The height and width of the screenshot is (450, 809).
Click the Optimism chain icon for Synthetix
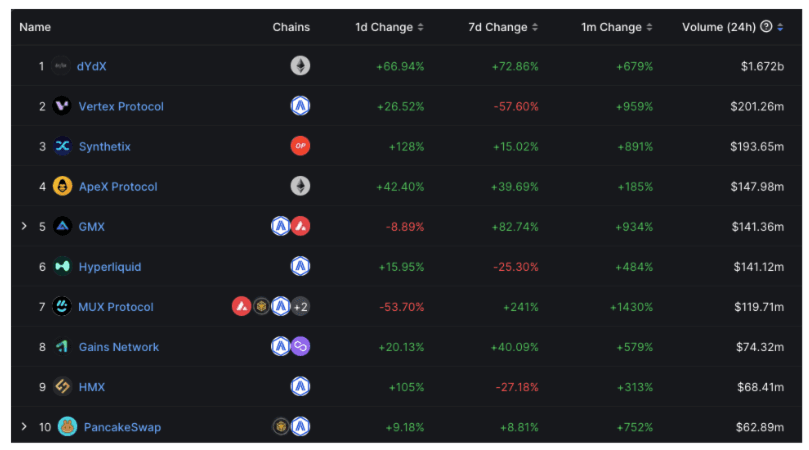[300, 146]
